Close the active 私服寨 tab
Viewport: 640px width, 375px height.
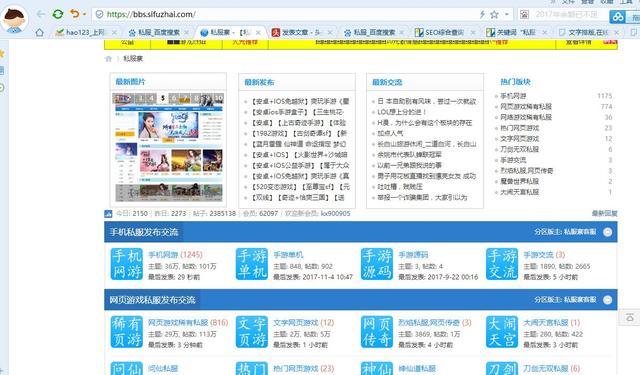[258, 32]
